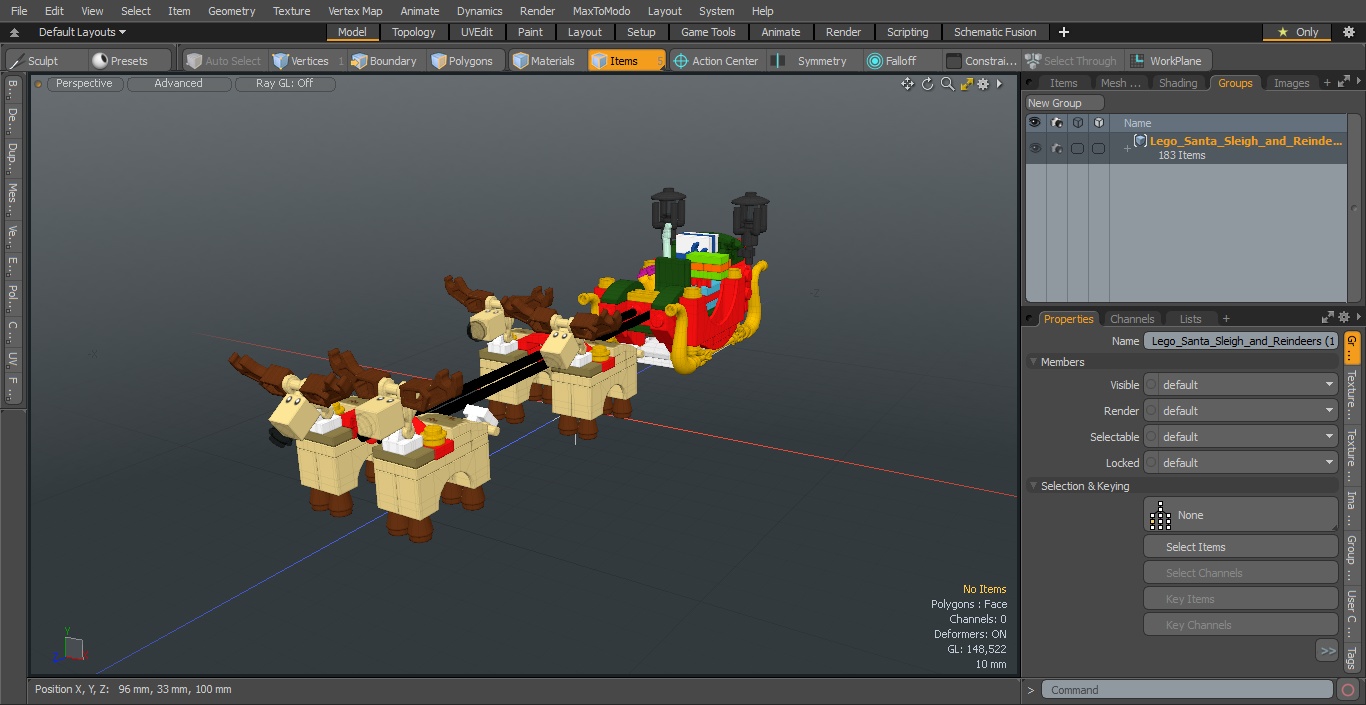Image resolution: width=1366 pixels, height=705 pixels.
Task: Open the Vertex Map menu
Action: pos(355,11)
